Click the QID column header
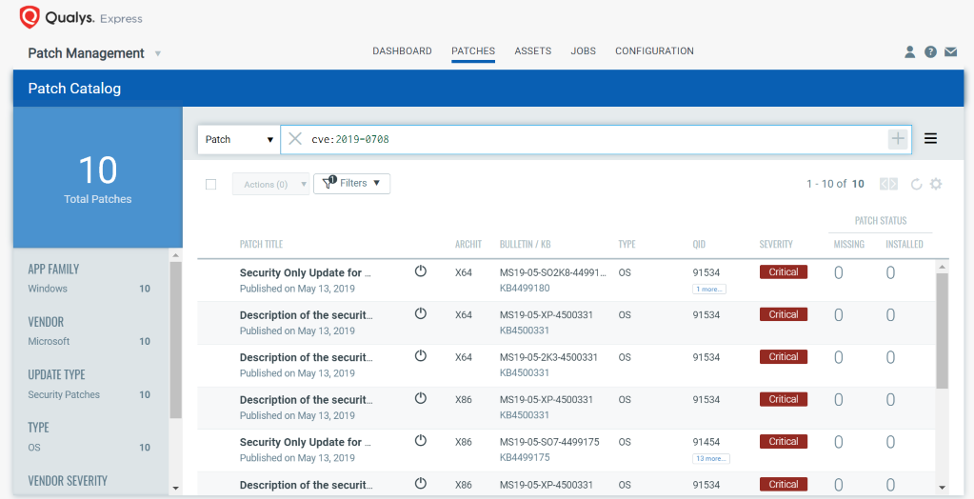The height and width of the screenshot is (499, 974). coord(699,244)
